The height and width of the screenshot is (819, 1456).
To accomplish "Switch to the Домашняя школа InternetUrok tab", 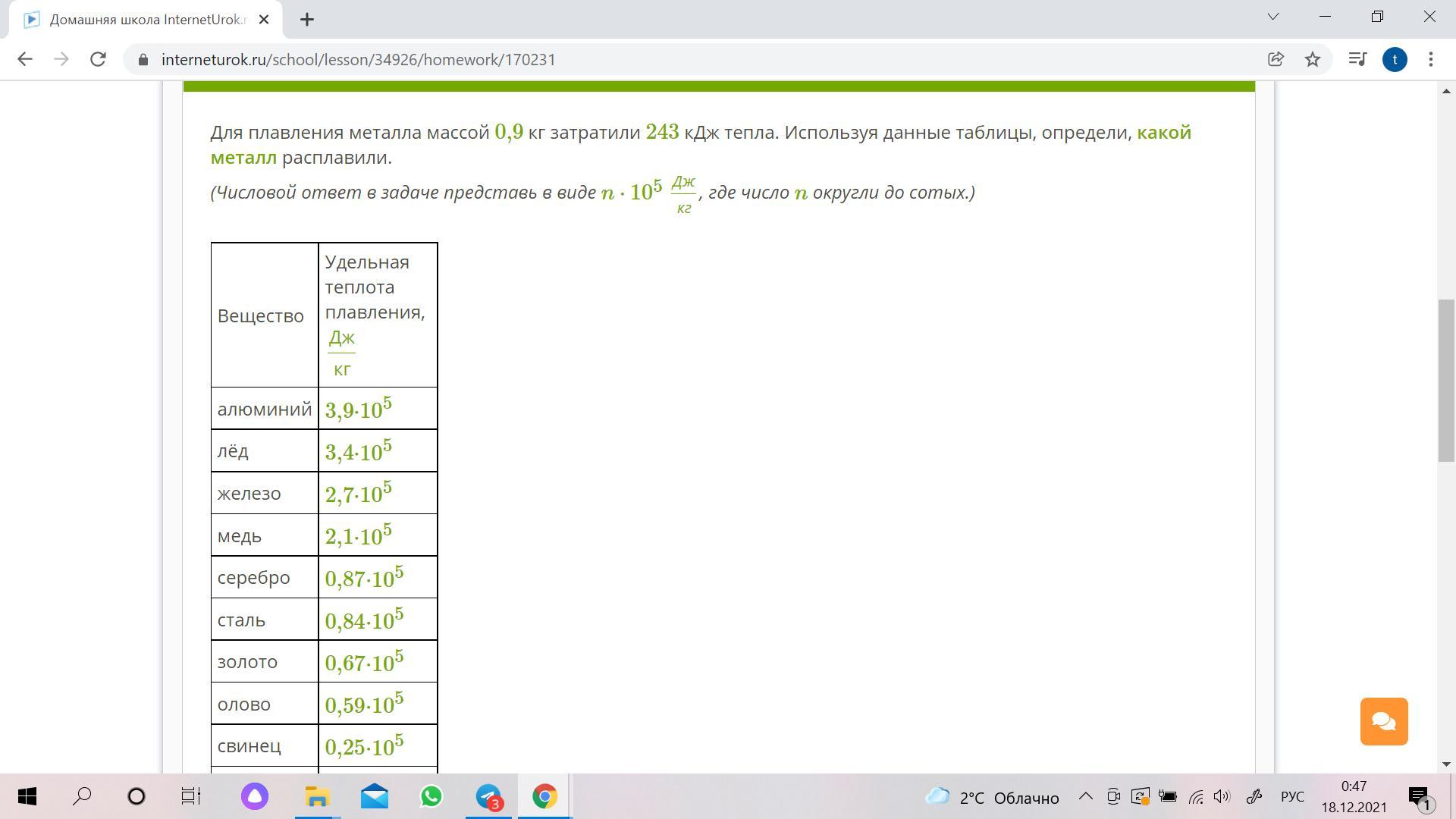I will pos(144,20).
